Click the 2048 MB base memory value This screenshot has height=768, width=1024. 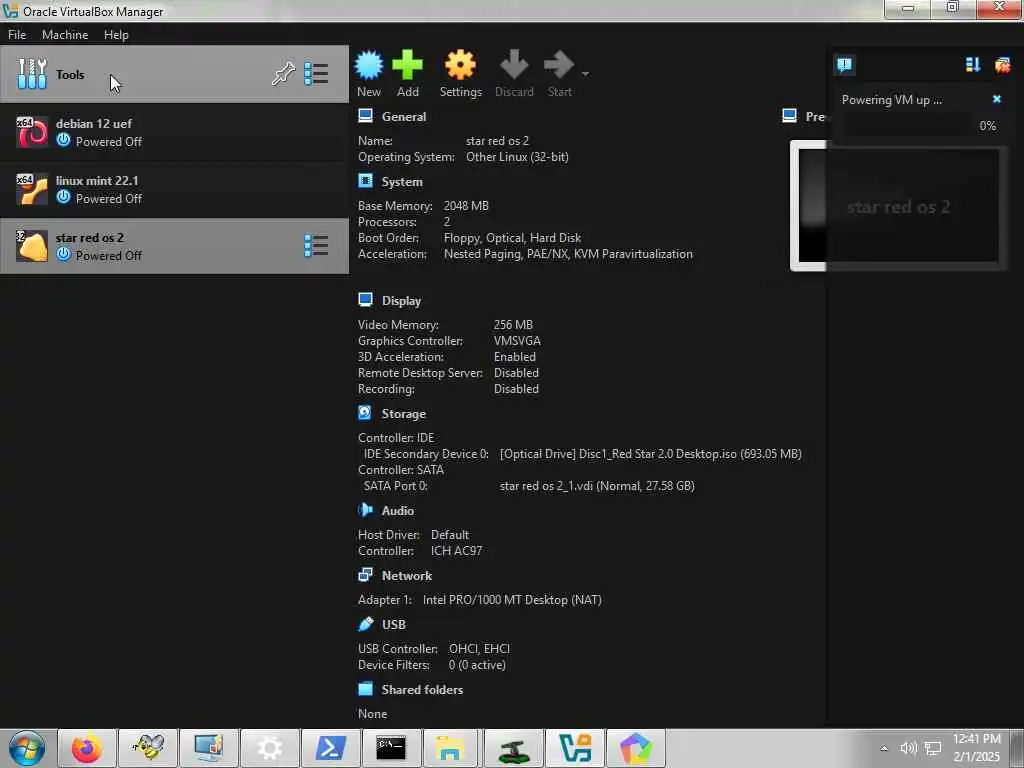pos(466,206)
